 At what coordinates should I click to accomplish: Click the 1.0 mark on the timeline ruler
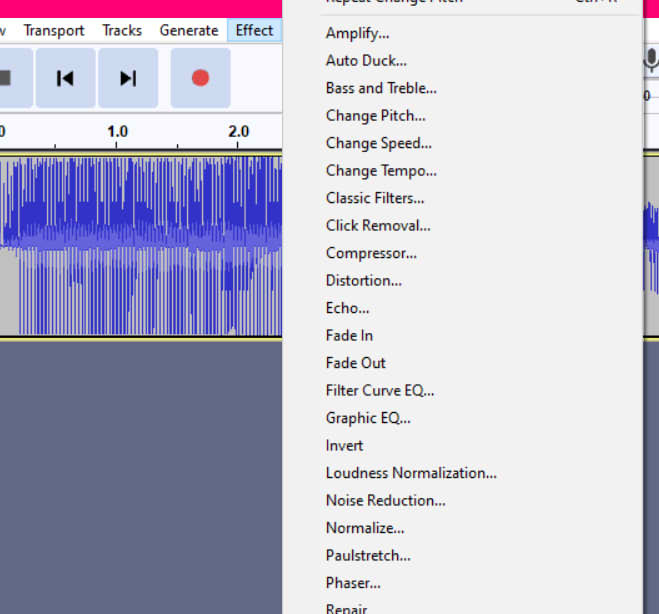point(117,132)
